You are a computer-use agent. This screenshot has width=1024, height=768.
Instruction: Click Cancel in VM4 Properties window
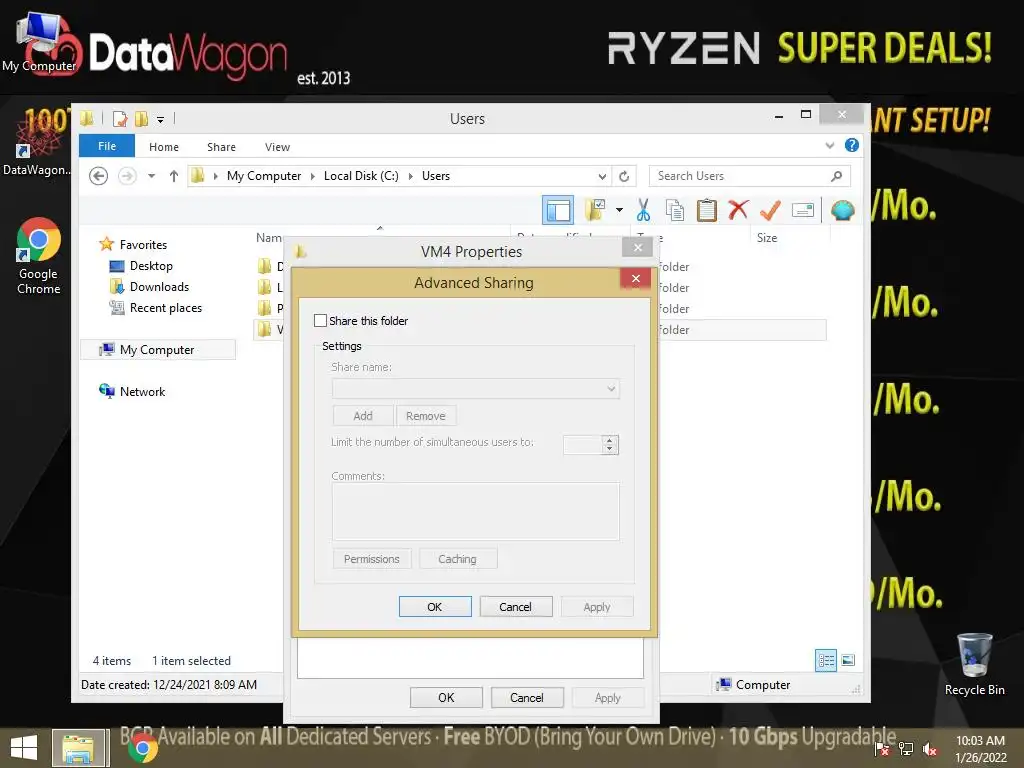526,697
